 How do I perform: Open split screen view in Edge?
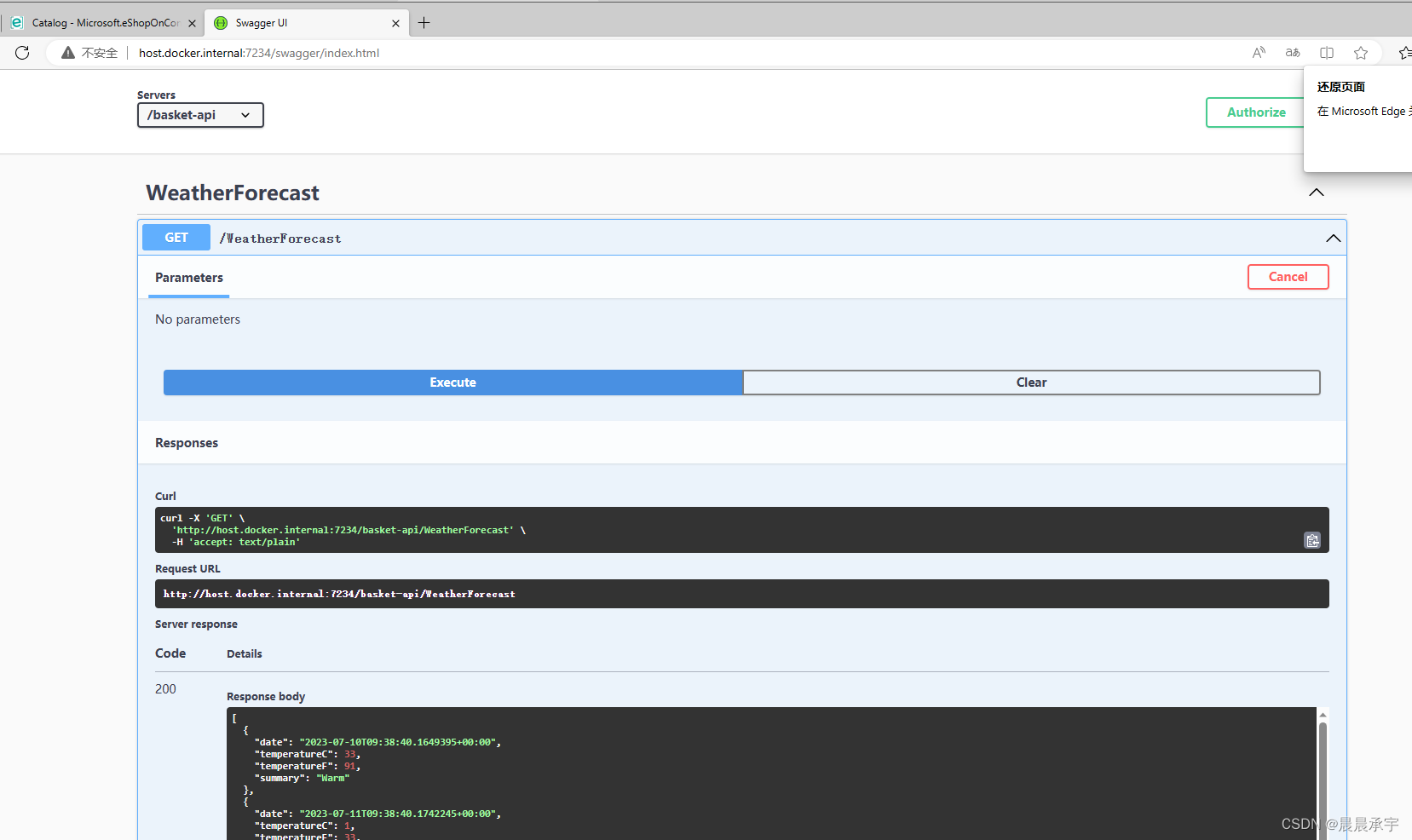(x=1326, y=53)
